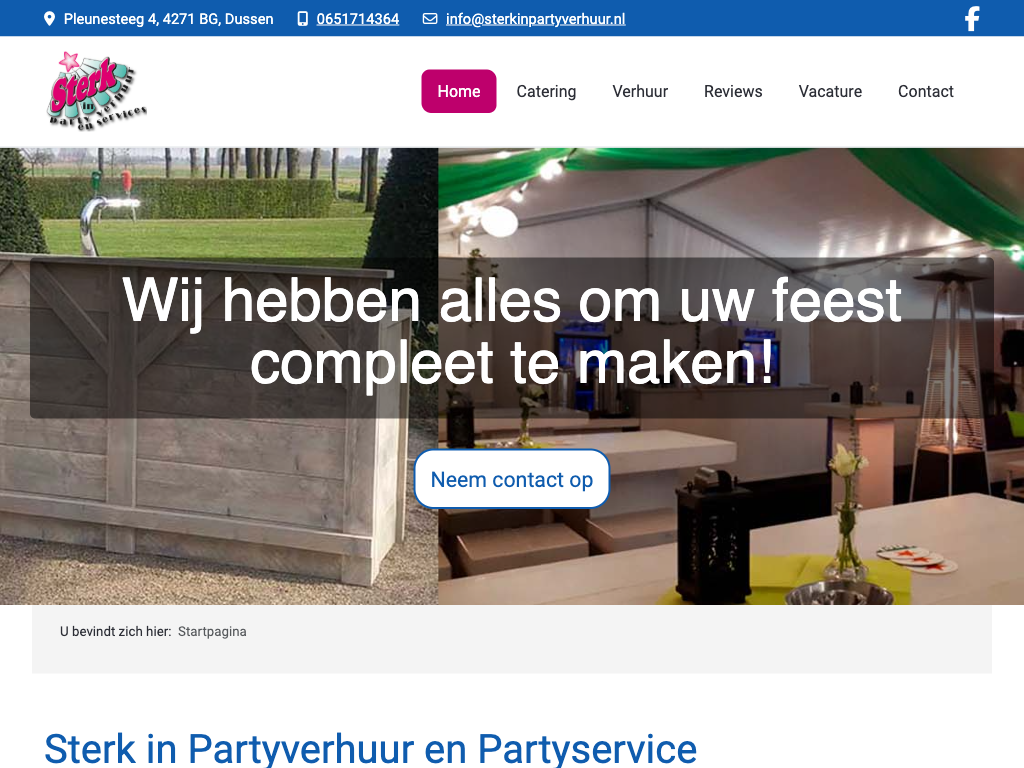Open the info@sterkinpartyverhuur.nl email link
The width and height of the screenshot is (1024, 768).
(535, 19)
